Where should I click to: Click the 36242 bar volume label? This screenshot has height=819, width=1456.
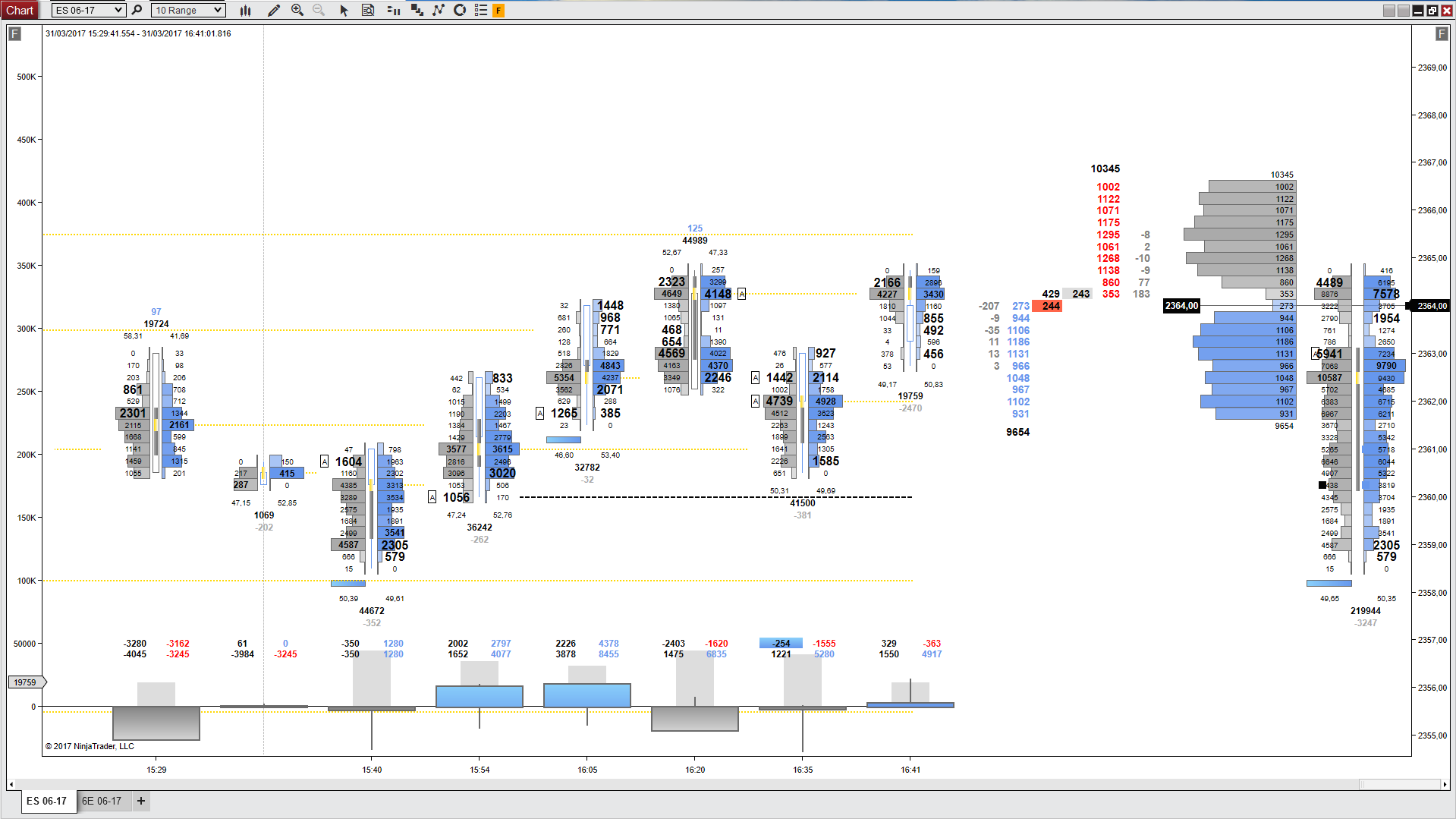click(x=479, y=528)
